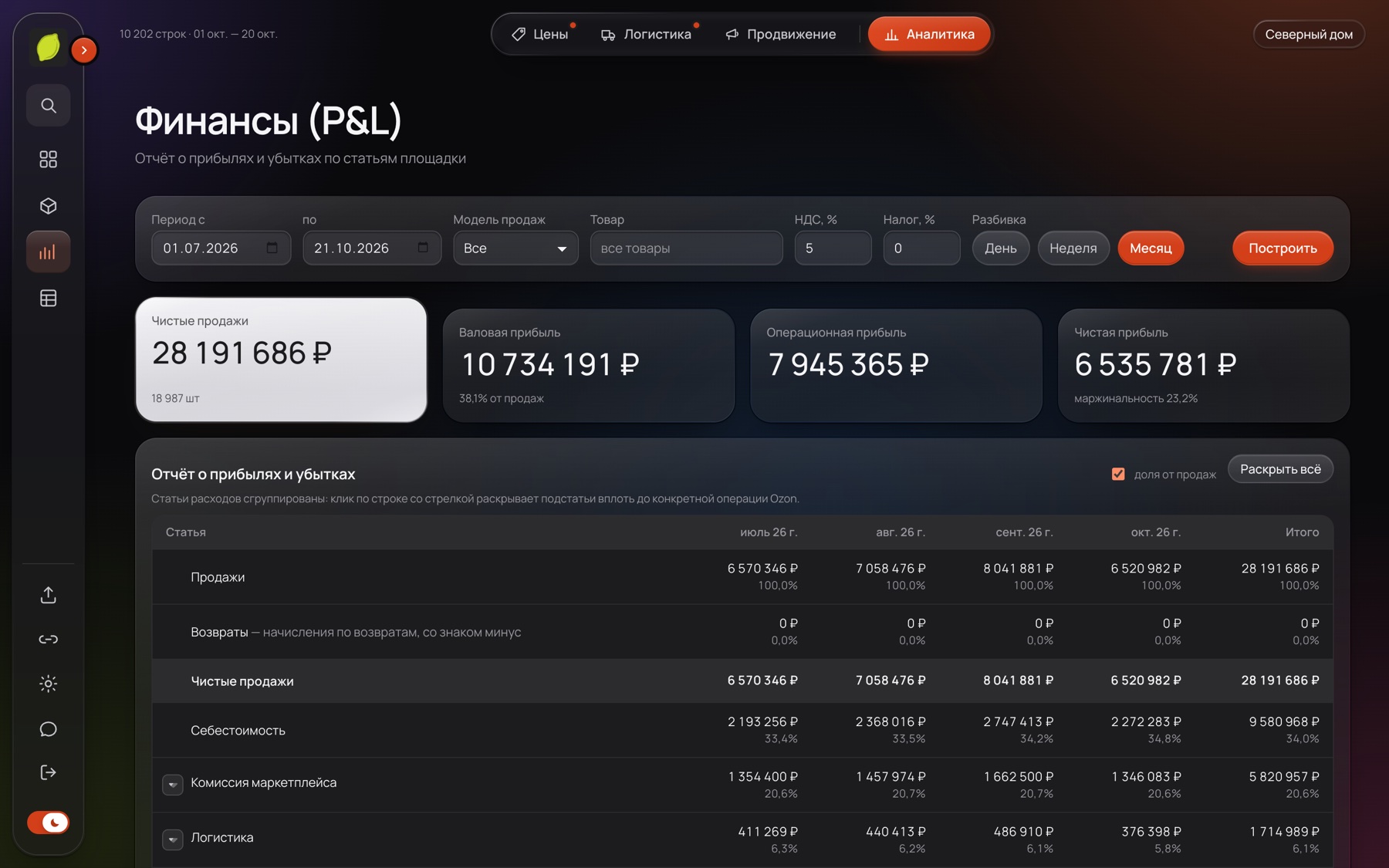Screen dimensions: 1389x868
Task: Select the Операционная прибыль summary card
Action: [x=896, y=366]
